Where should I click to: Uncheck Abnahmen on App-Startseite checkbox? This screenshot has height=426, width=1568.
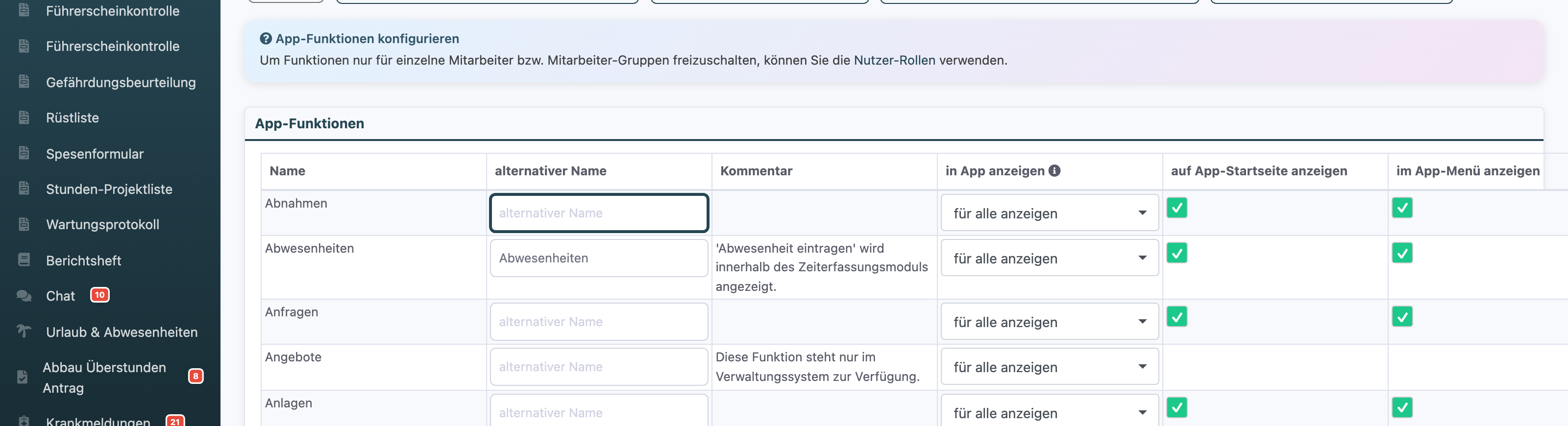1176,208
